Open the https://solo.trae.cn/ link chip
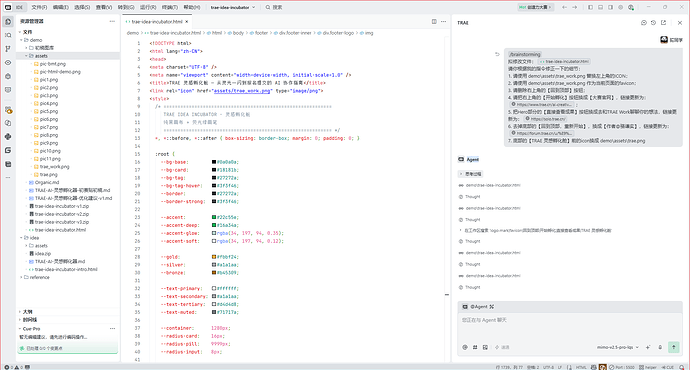The image size is (690, 370). 546,119
